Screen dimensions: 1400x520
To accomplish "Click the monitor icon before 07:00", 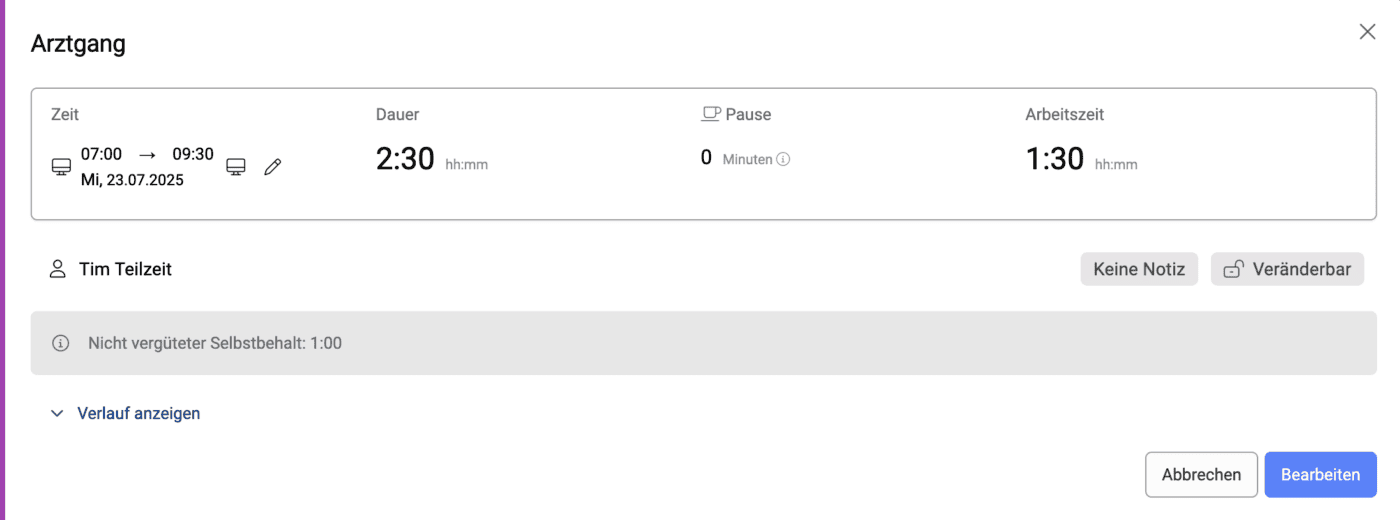I will click(61, 167).
